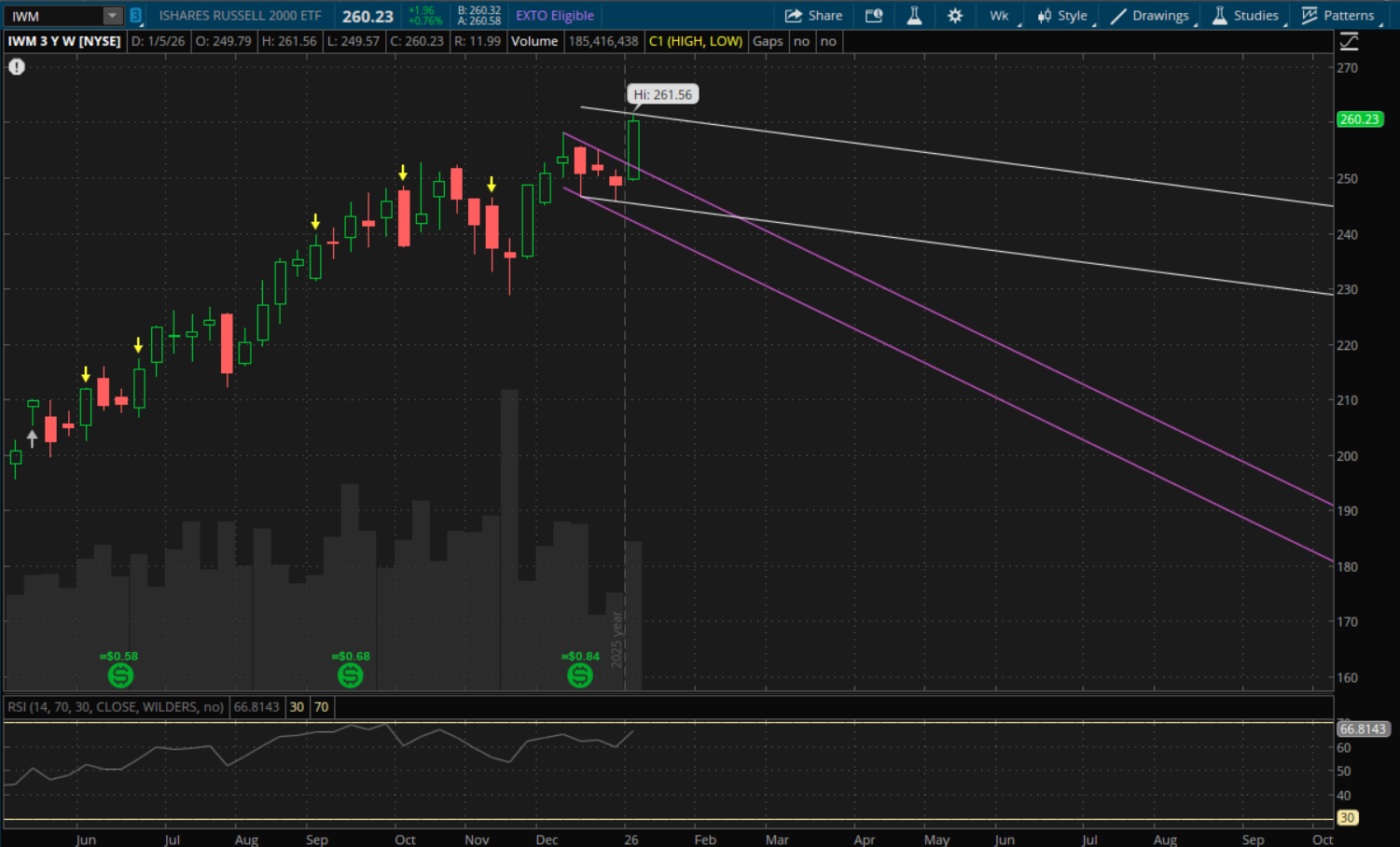Click the news/alerts book icon
This screenshot has height=847, width=1400.
(874, 16)
